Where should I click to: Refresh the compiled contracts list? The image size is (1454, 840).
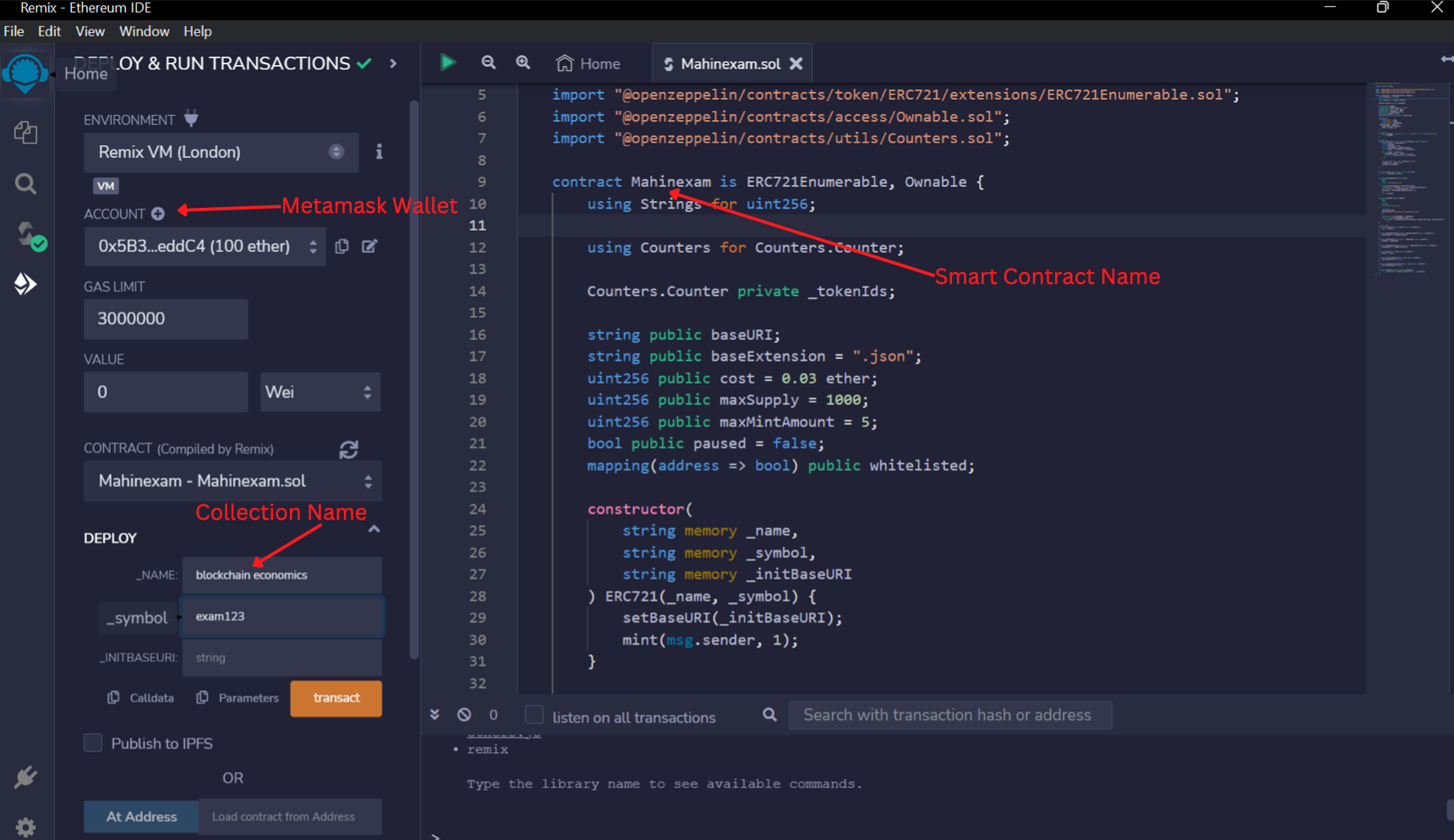coord(348,450)
